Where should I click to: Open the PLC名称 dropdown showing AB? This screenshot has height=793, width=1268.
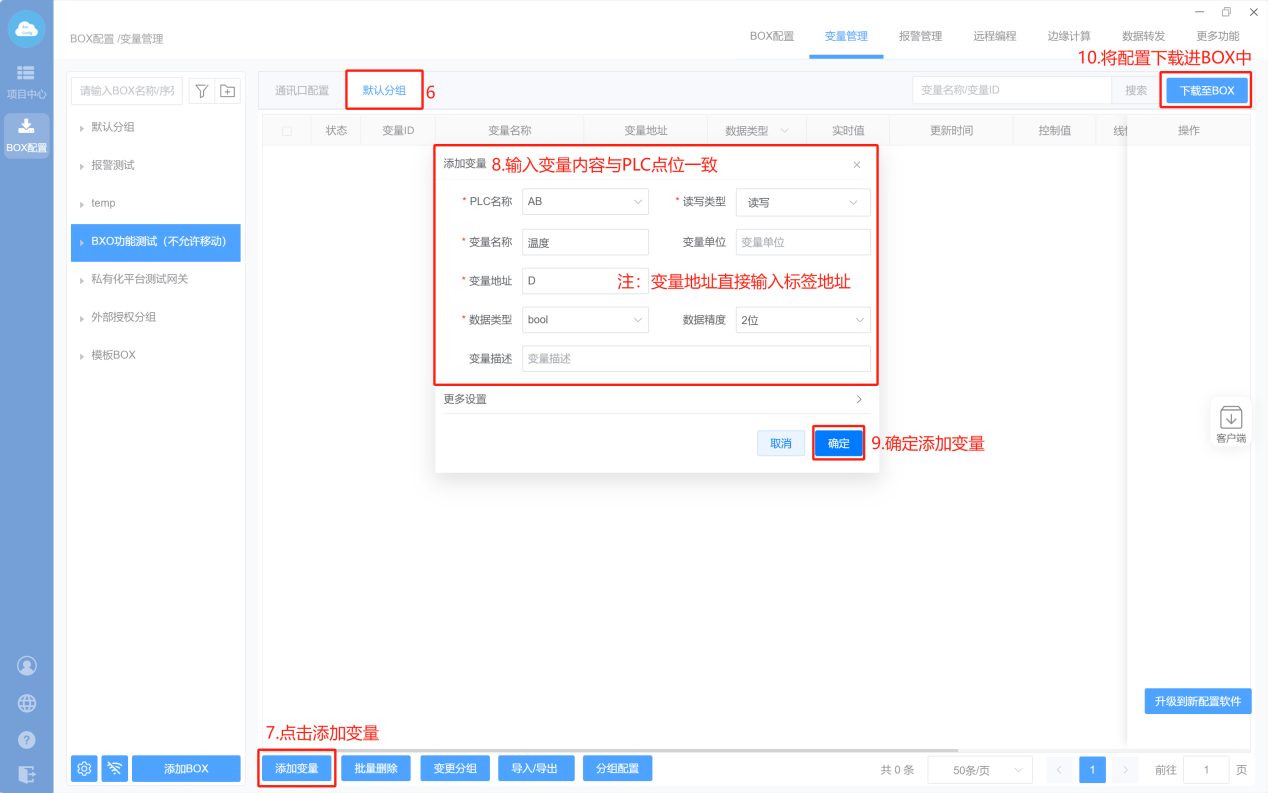[585, 202]
